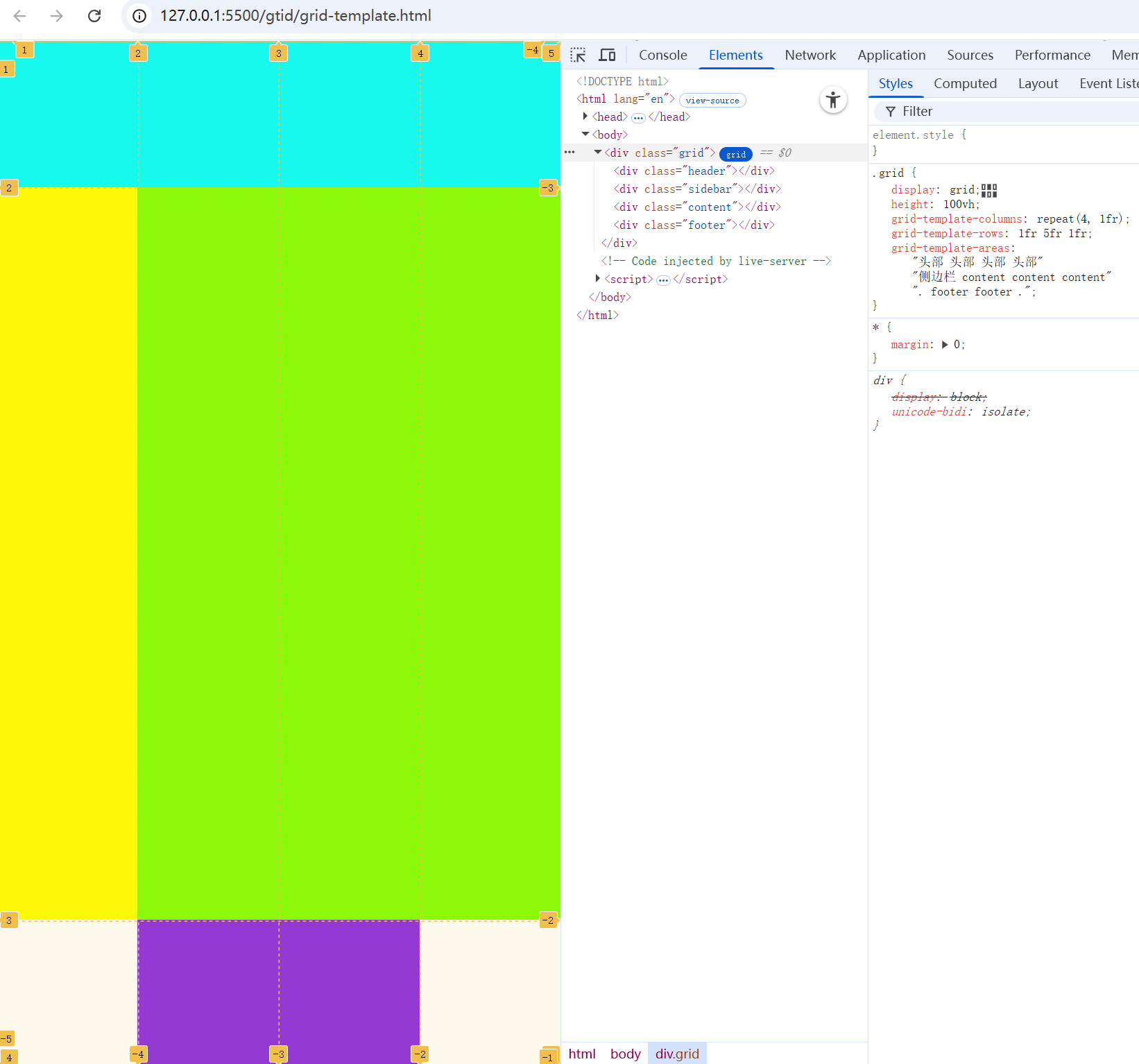Screen dimensions: 1139x1064
Task: Toggle the device toolbar icon
Action: click(608, 55)
